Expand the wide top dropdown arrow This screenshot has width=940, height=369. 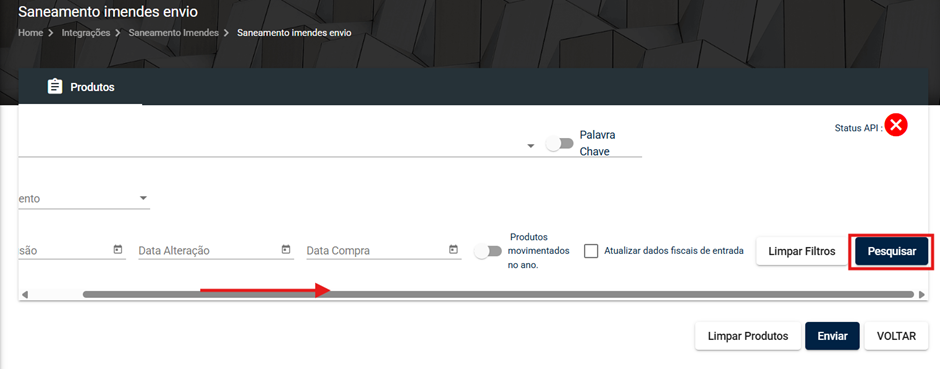531,146
